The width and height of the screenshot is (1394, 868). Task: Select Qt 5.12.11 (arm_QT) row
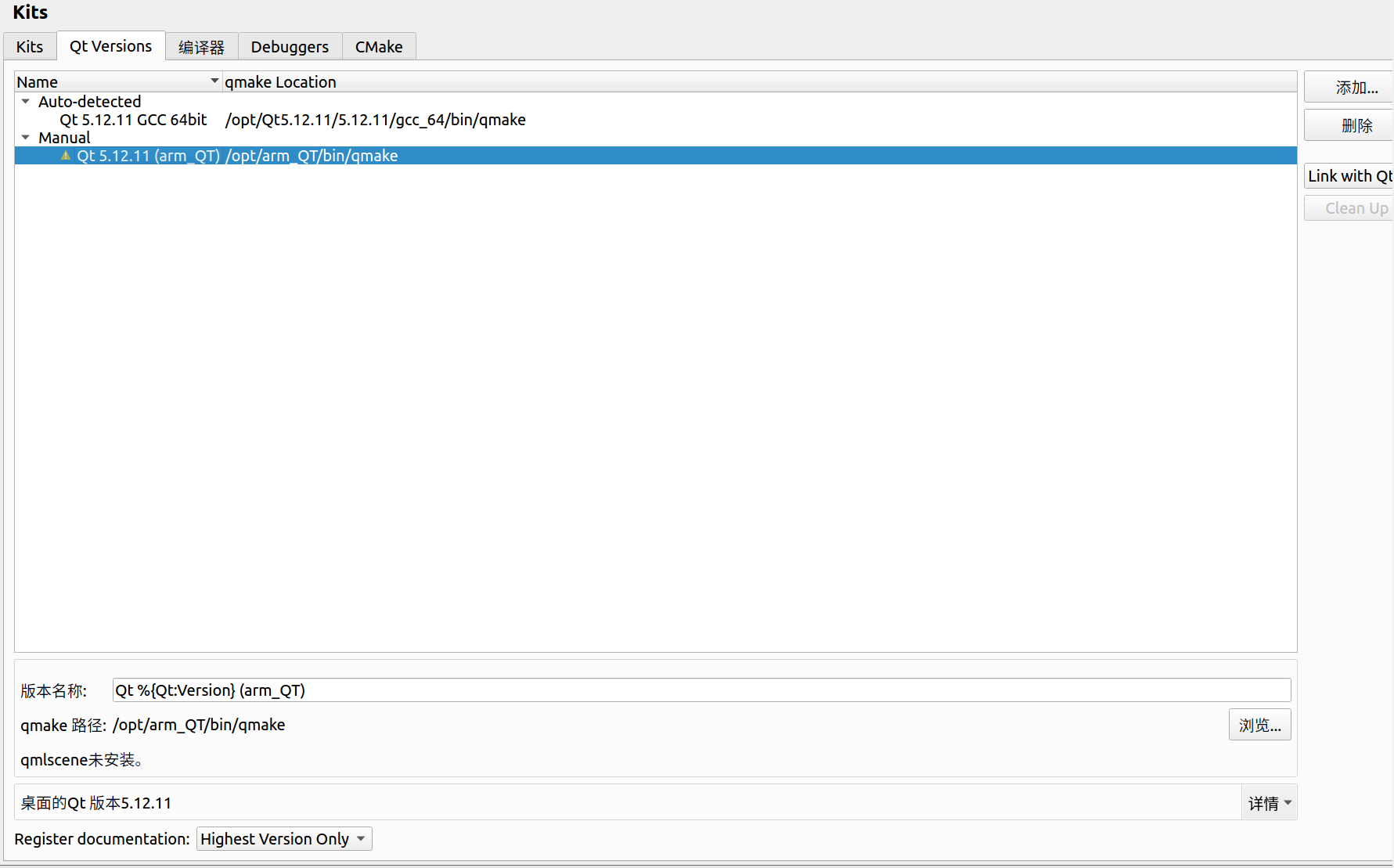(655, 156)
